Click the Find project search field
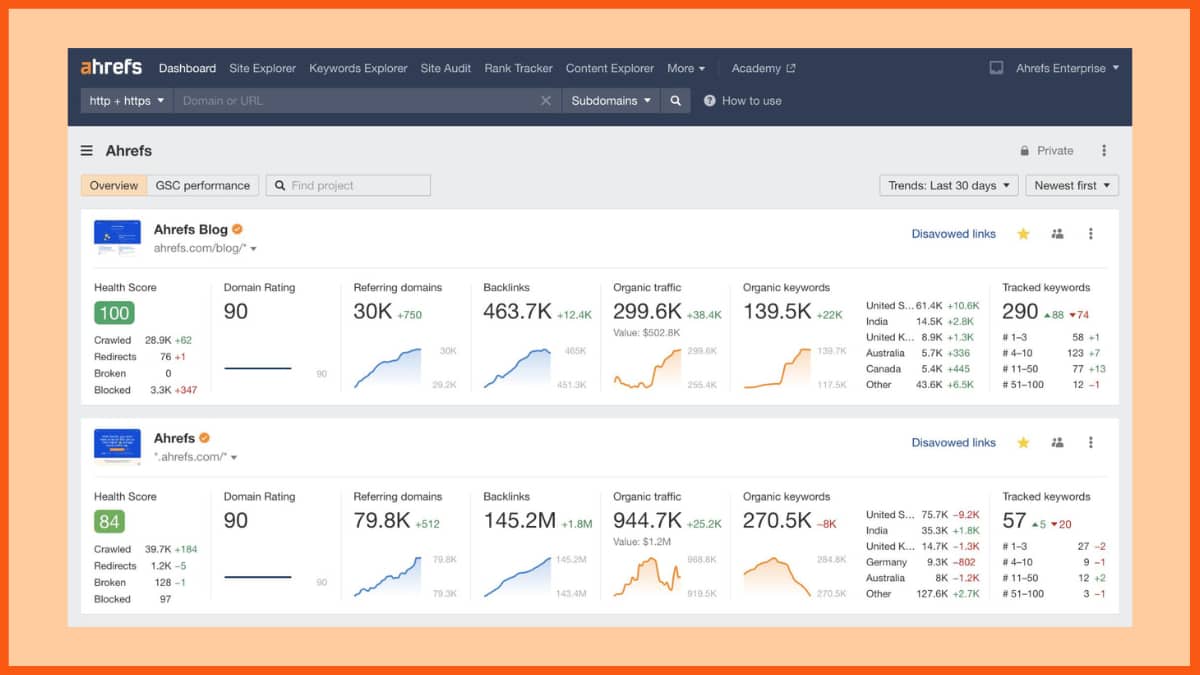 pos(348,186)
